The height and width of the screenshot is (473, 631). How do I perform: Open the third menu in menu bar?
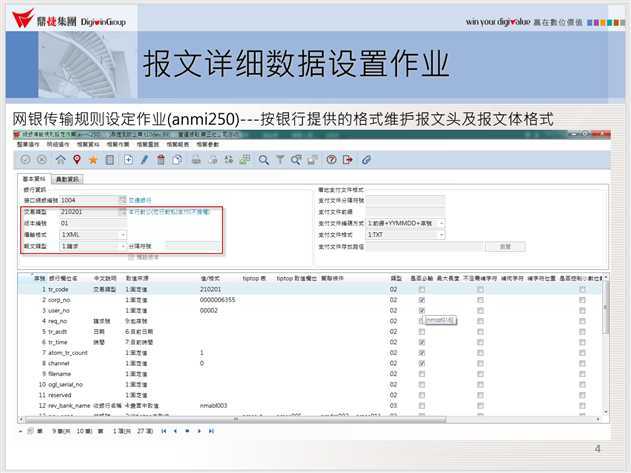pyautogui.click(x=88, y=144)
